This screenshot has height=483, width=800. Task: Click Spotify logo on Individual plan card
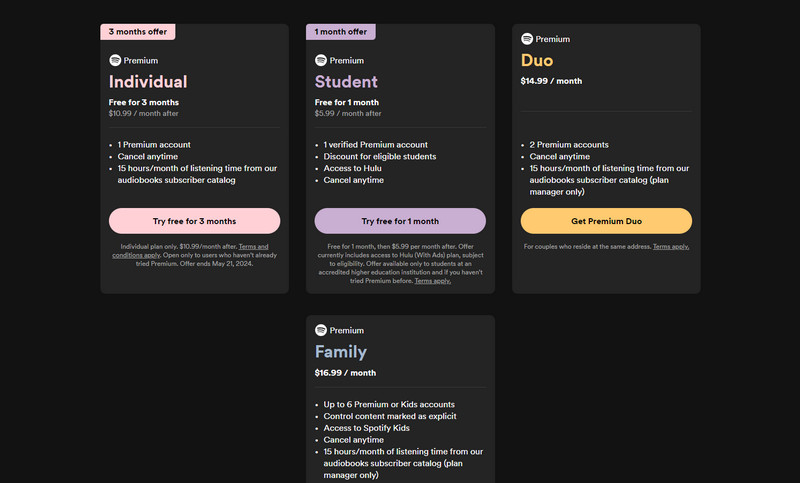115,60
